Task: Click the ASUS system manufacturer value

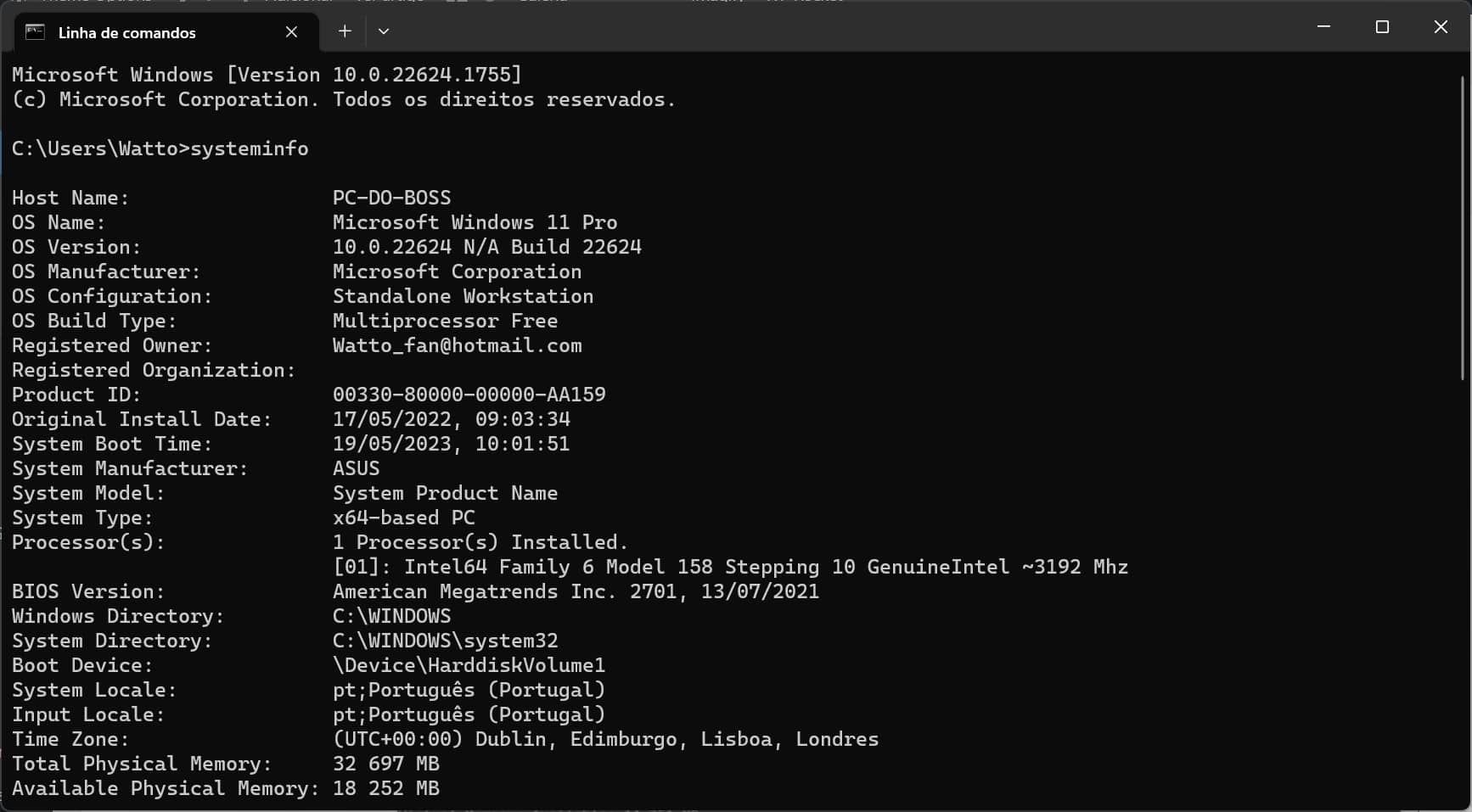Action: (x=356, y=468)
